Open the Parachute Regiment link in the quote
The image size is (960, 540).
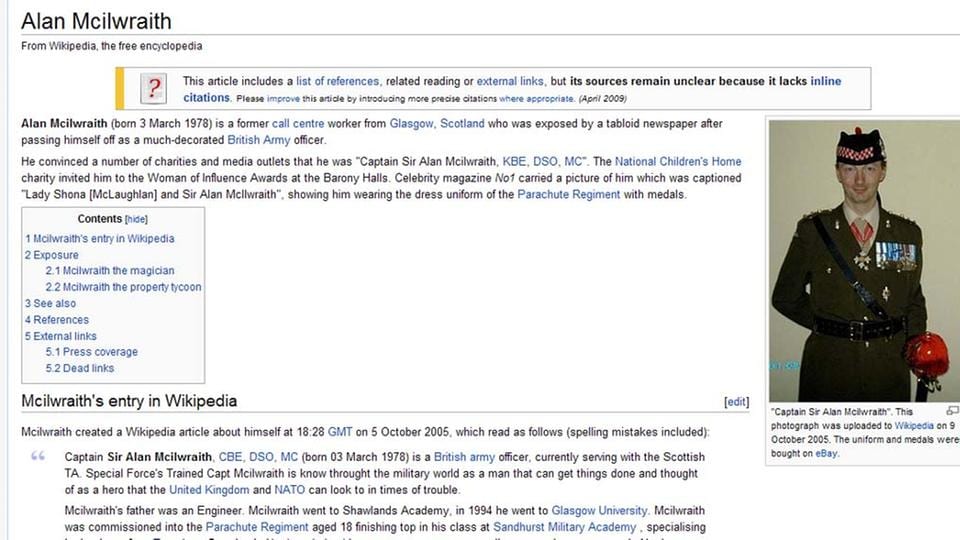[257, 527]
